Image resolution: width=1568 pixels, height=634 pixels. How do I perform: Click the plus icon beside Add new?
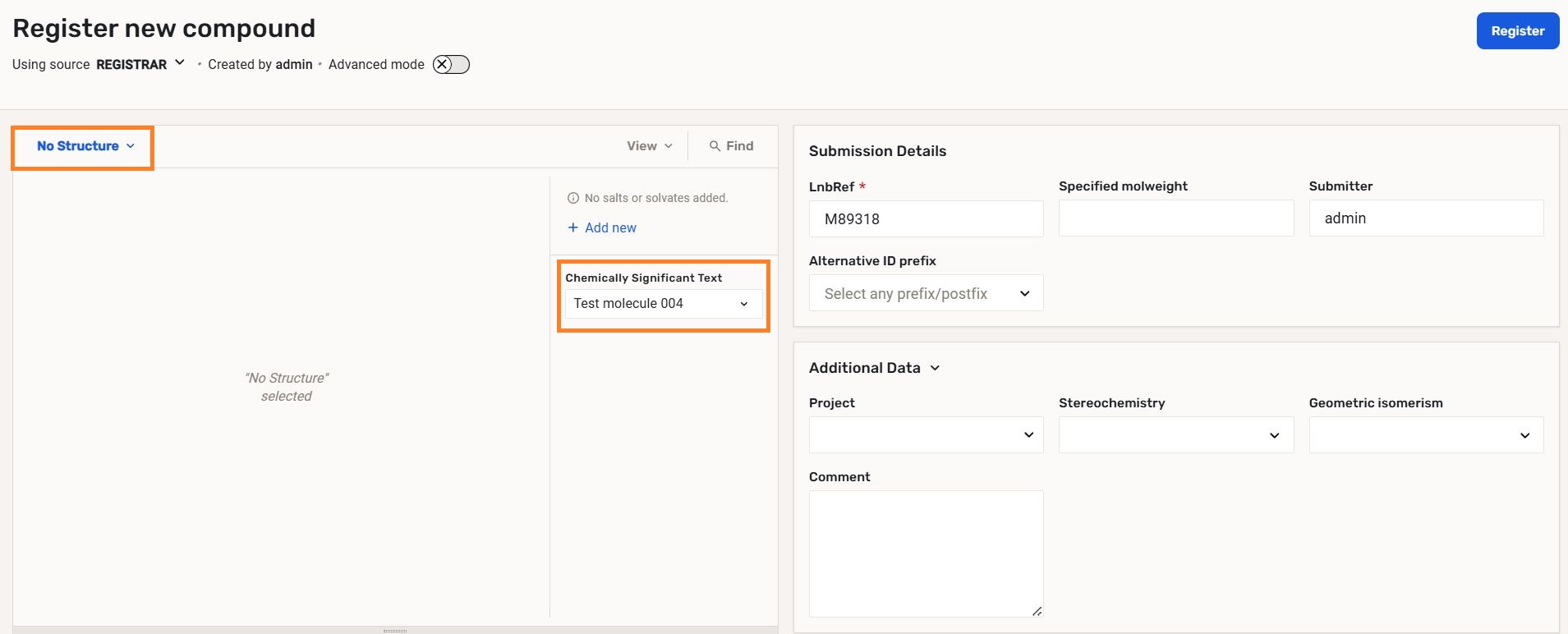(573, 227)
